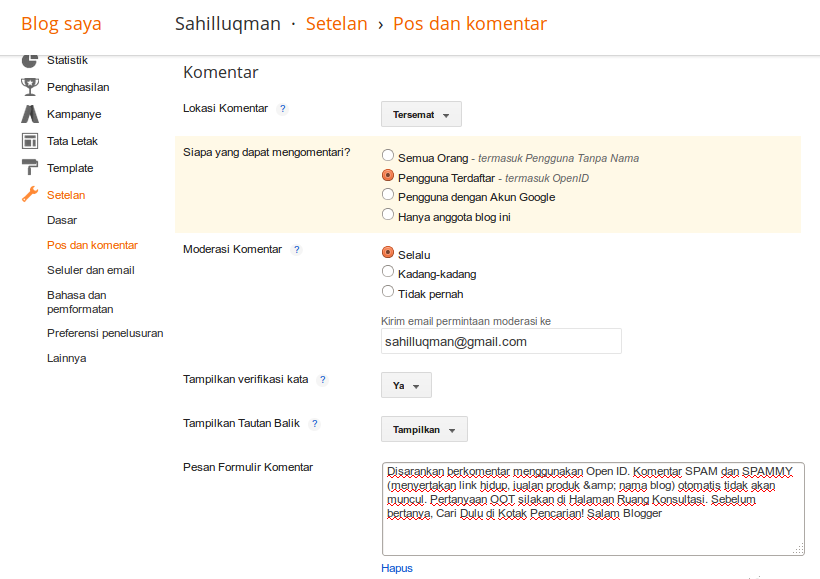Open Preferensi penelusuran settings page

click(105, 333)
